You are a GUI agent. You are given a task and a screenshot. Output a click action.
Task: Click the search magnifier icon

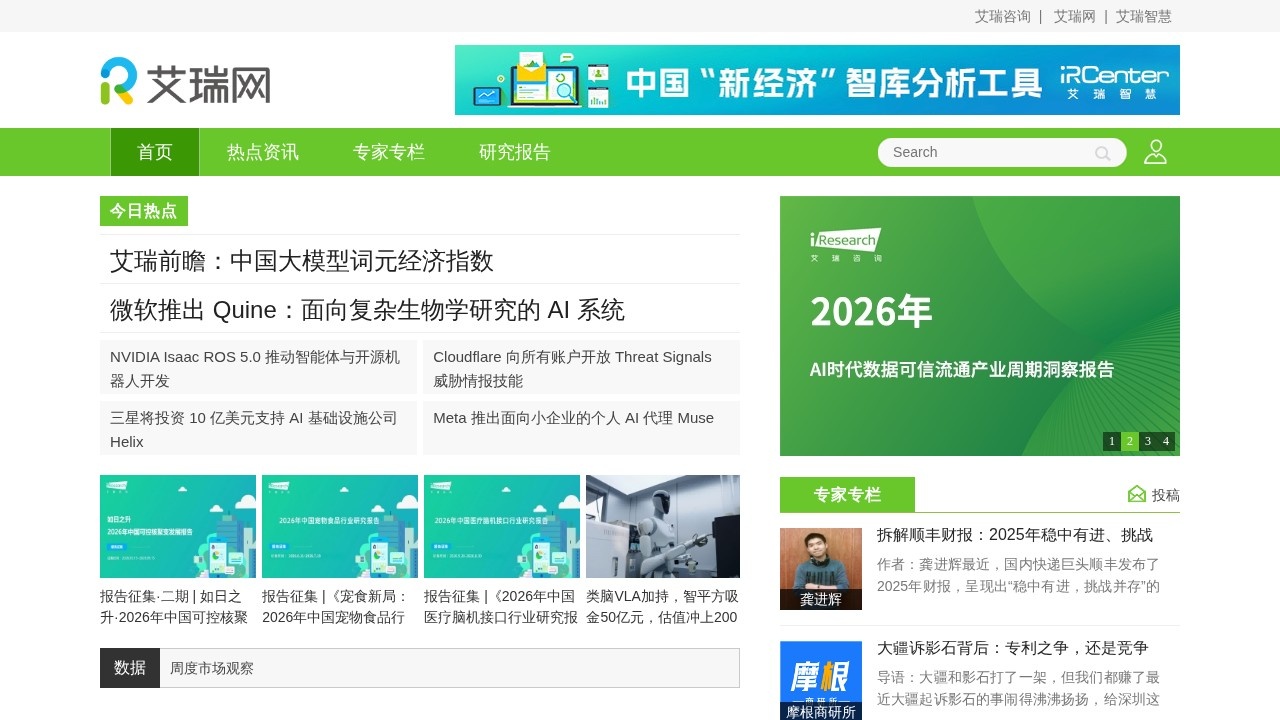click(x=1102, y=153)
